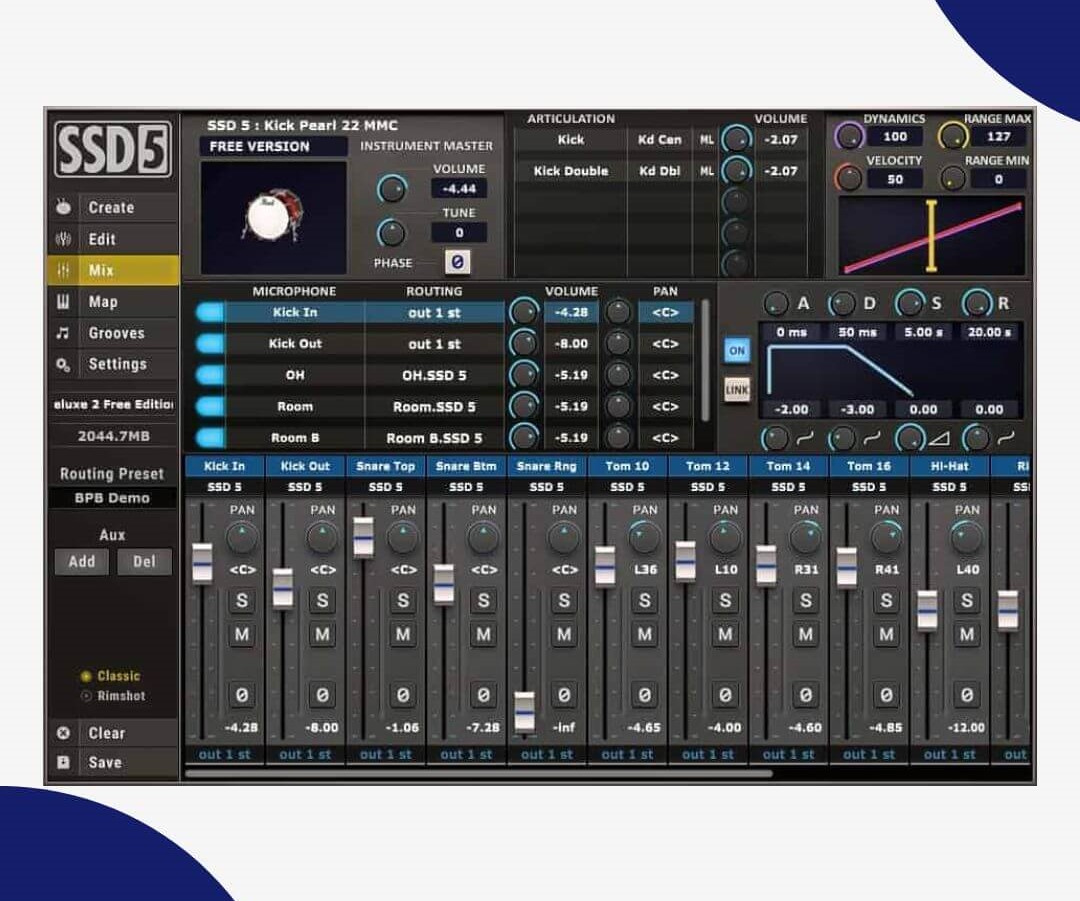Viewport: 1080px width, 901px height.
Task: Click the Hi-Hat channel volume fader
Action: point(927,609)
